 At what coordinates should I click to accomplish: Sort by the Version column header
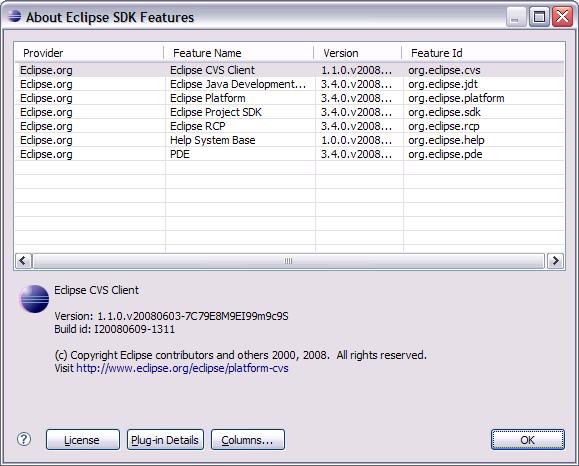pyautogui.click(x=358, y=53)
